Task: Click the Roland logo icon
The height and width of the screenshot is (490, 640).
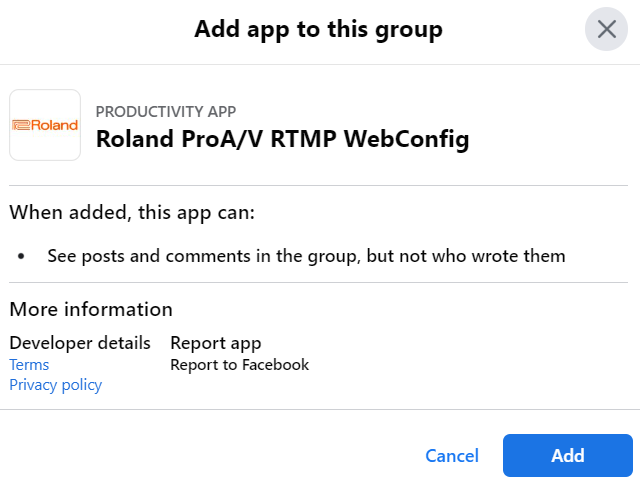Action: click(x=45, y=125)
